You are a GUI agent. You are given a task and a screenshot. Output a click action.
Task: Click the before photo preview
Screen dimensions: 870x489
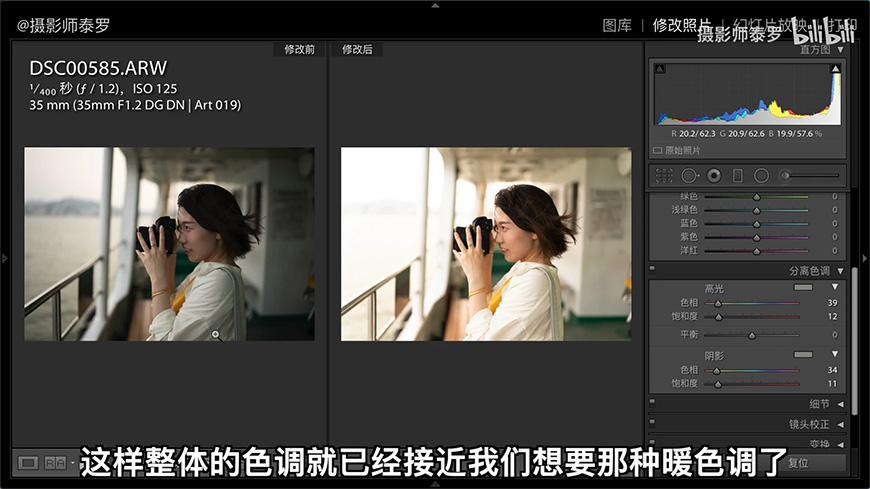tap(169, 244)
